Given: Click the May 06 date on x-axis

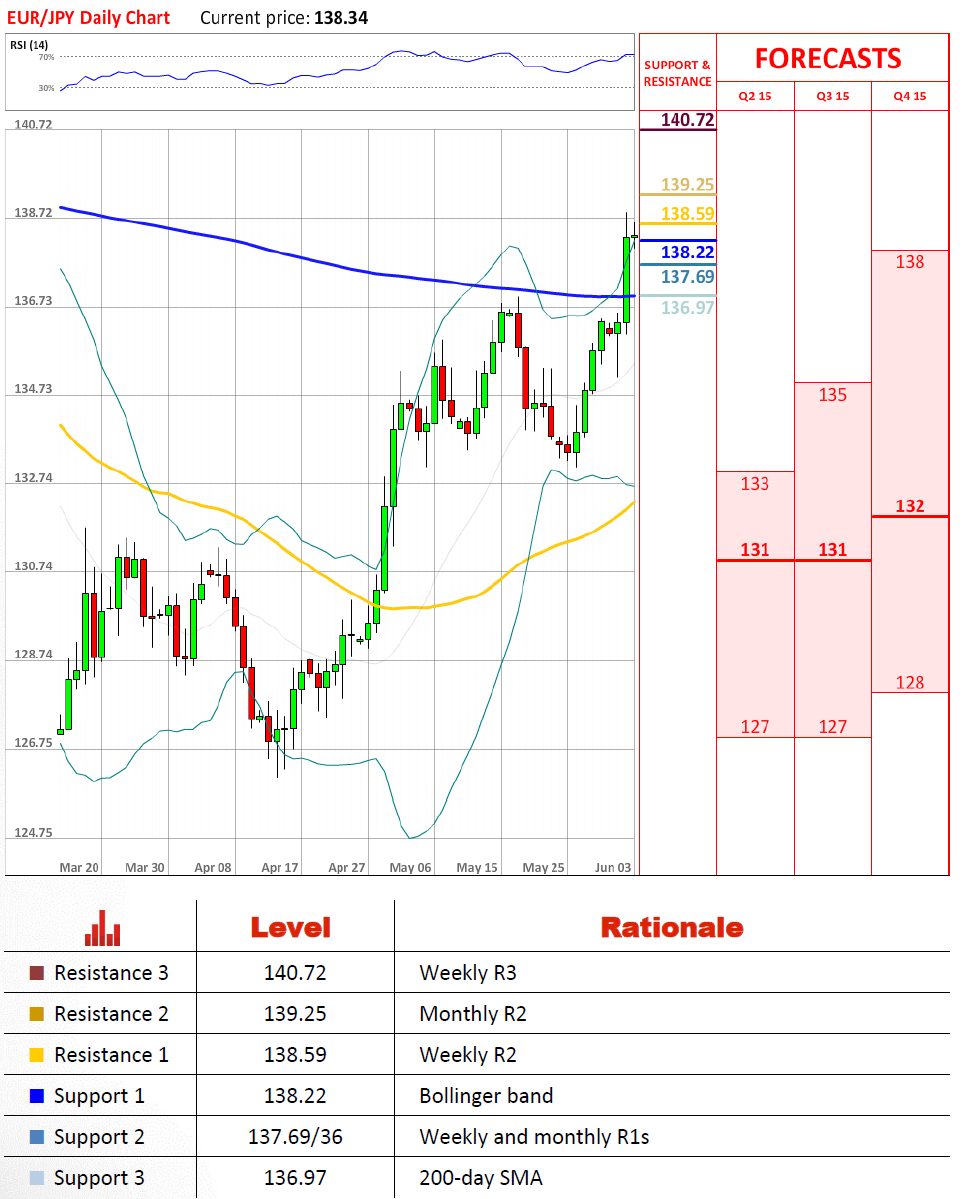Looking at the screenshot, I should pyautogui.click(x=410, y=868).
